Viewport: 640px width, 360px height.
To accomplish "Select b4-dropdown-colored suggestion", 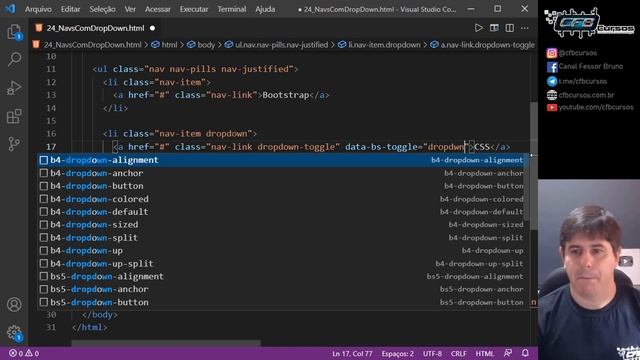I will (x=281, y=199).
